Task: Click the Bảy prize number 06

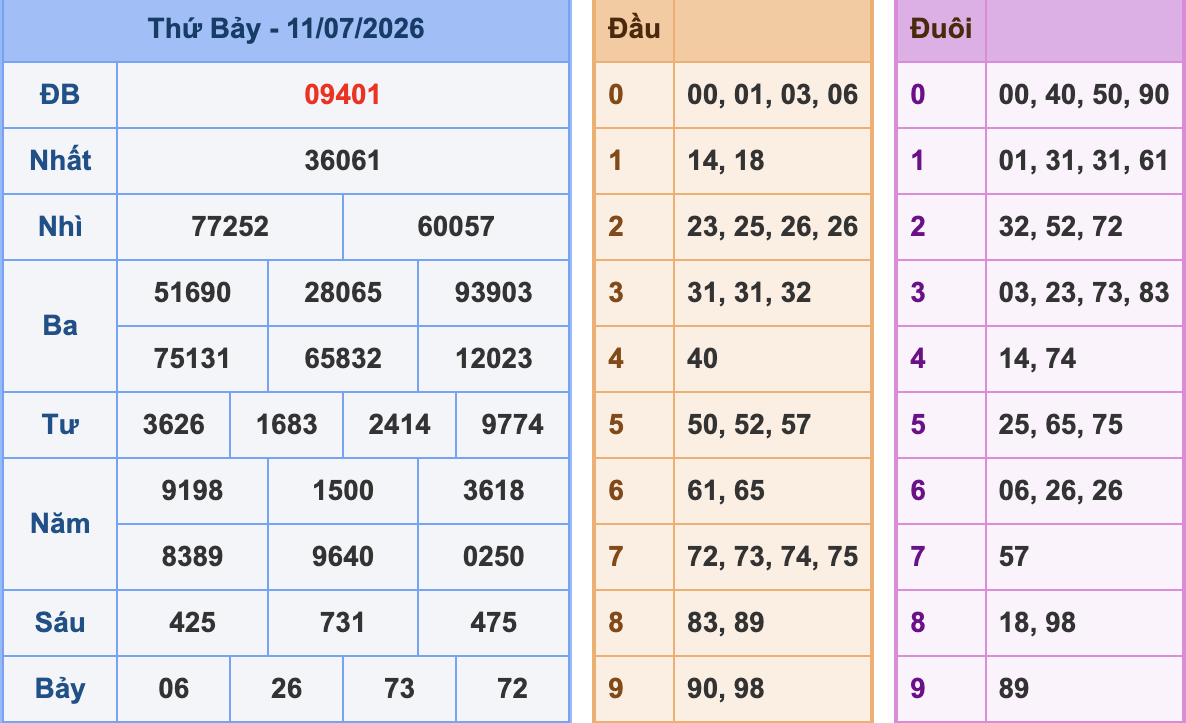Action: (173, 688)
